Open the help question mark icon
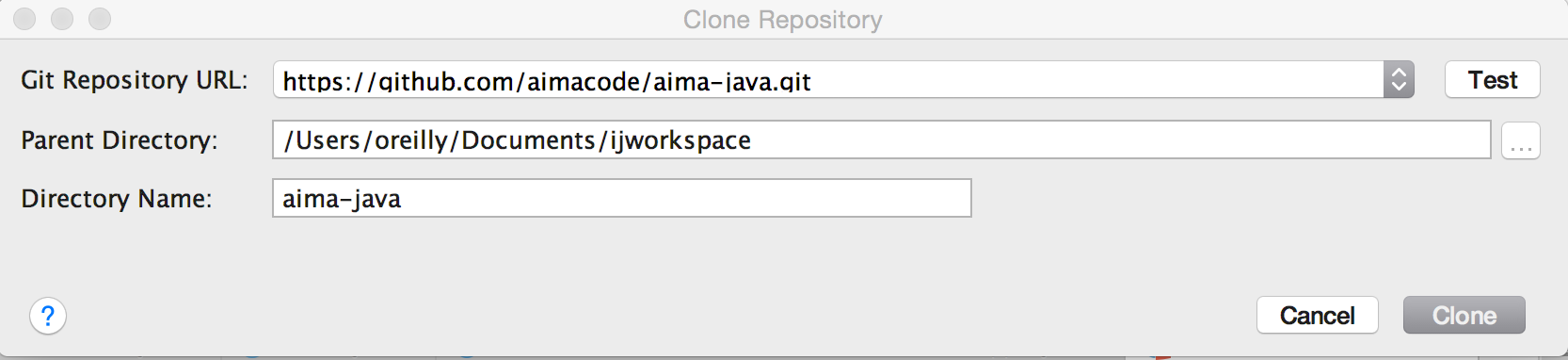Image resolution: width=1568 pixels, height=360 pixels. [x=48, y=316]
